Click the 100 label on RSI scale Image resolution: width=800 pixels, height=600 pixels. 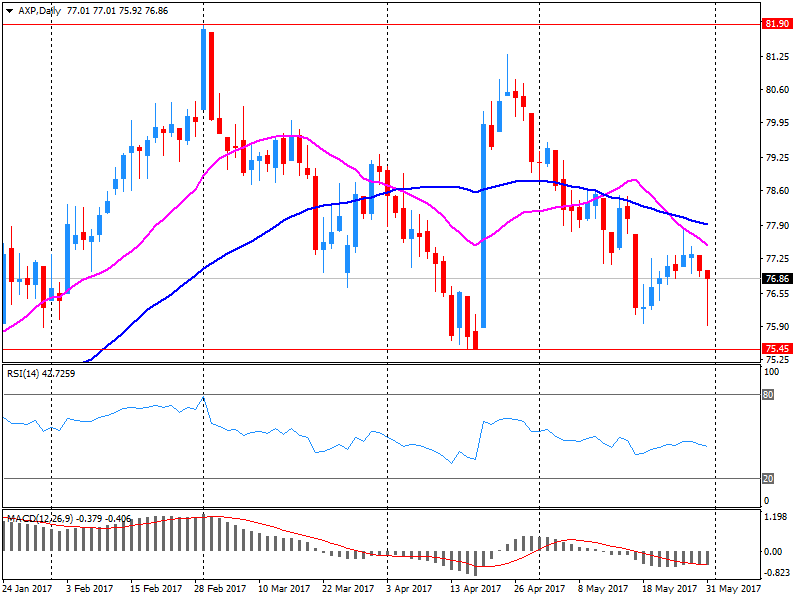[x=771, y=371]
